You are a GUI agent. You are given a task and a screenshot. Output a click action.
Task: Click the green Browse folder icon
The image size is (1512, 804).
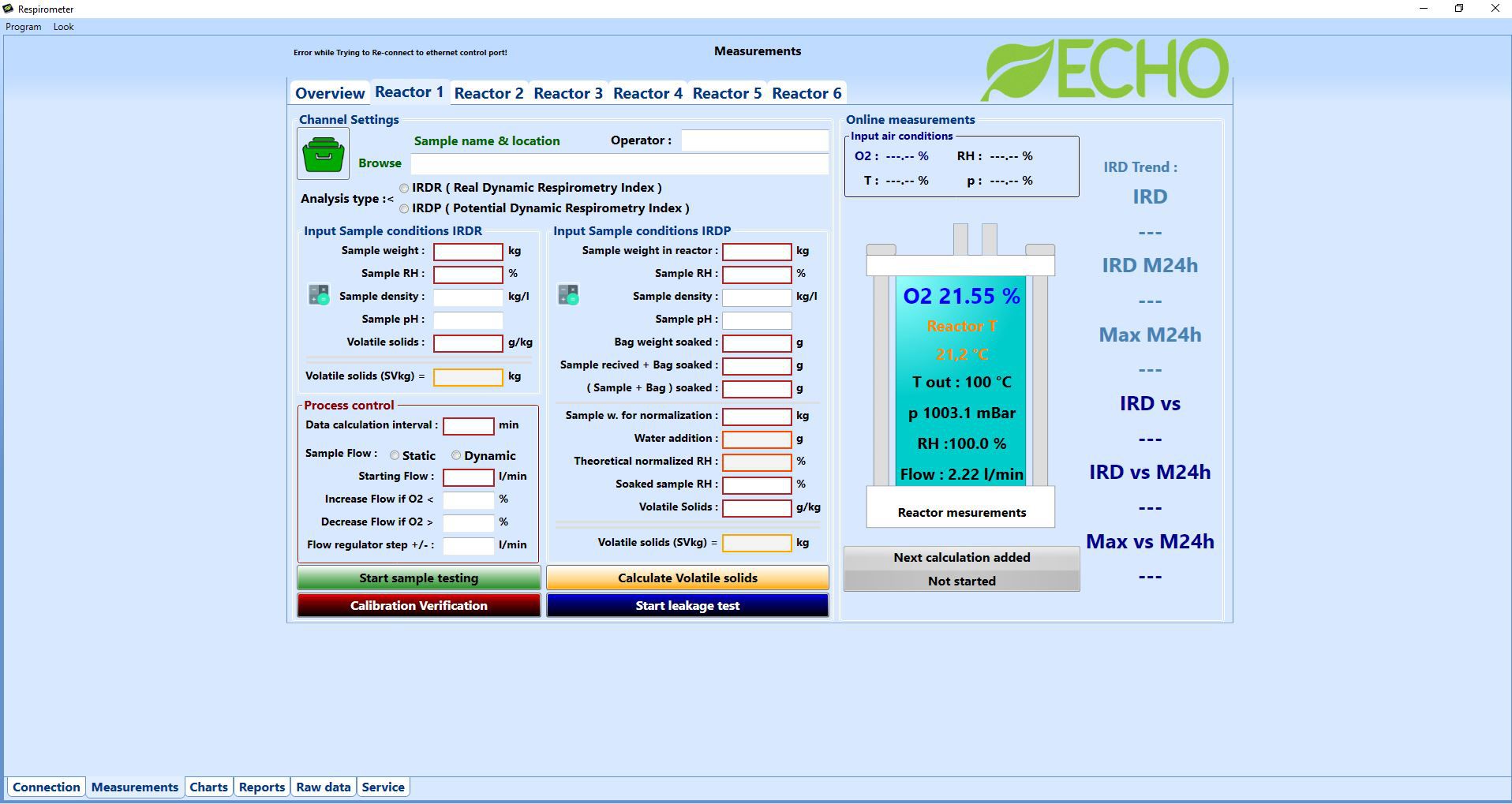tap(323, 154)
